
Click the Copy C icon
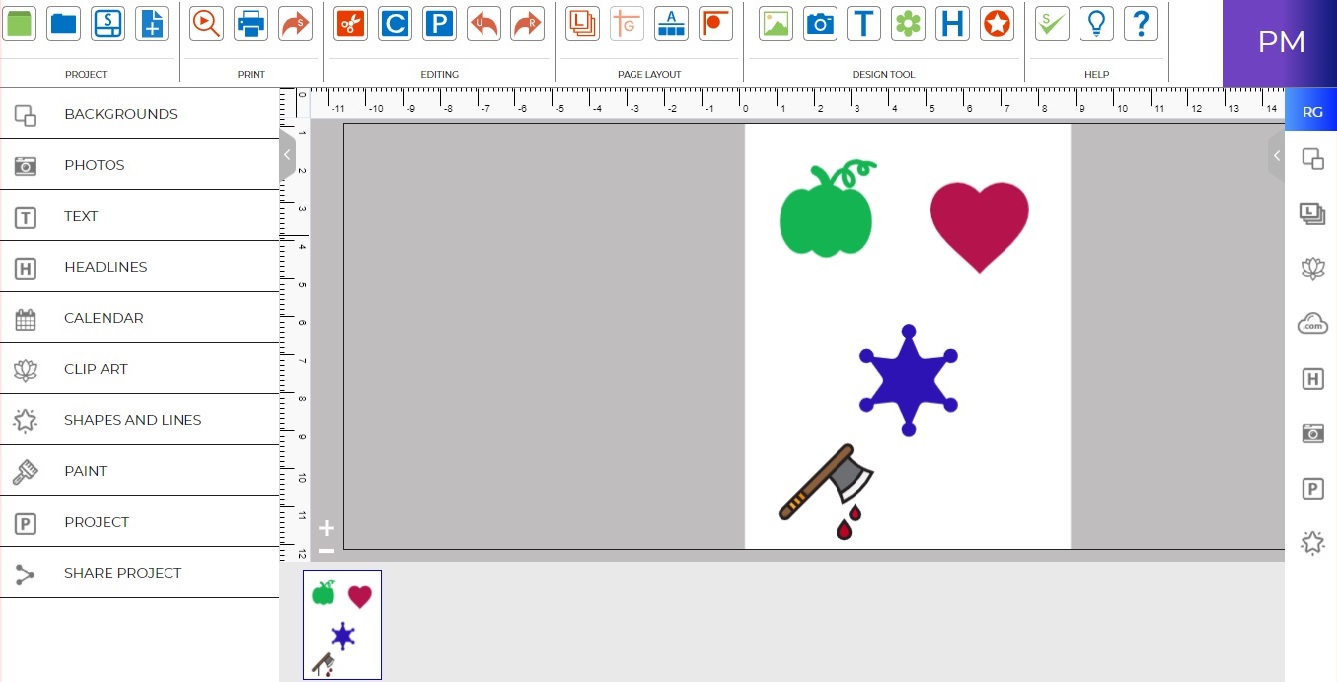tap(395, 23)
